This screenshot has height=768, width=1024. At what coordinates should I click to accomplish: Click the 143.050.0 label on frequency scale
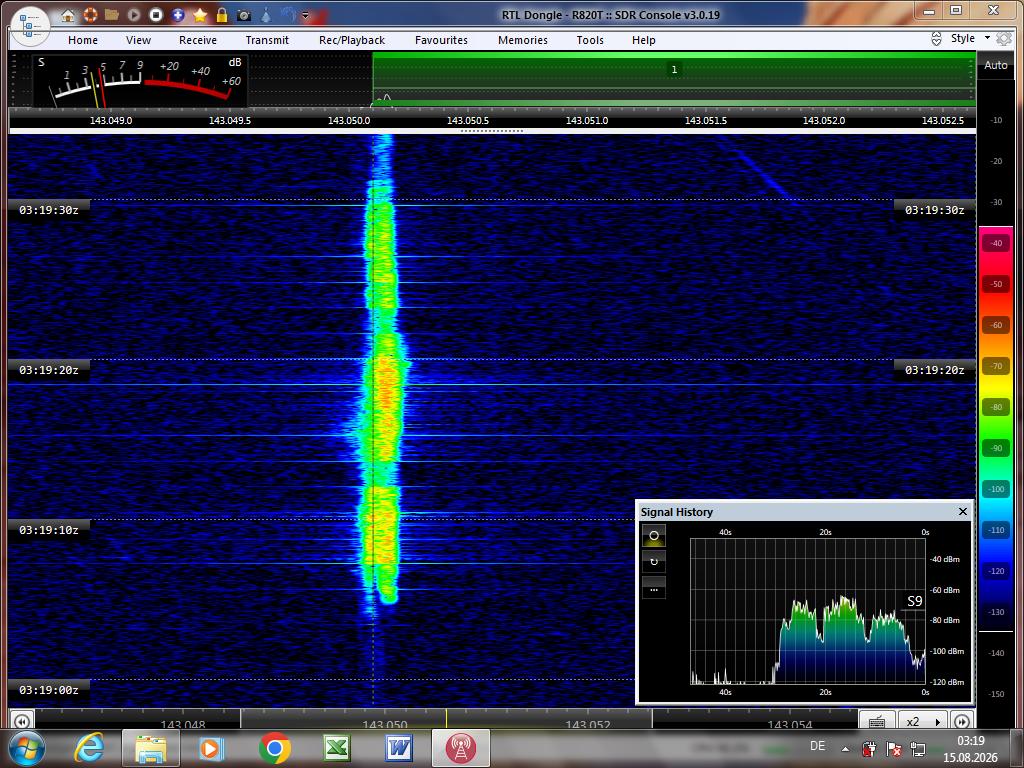click(x=349, y=121)
